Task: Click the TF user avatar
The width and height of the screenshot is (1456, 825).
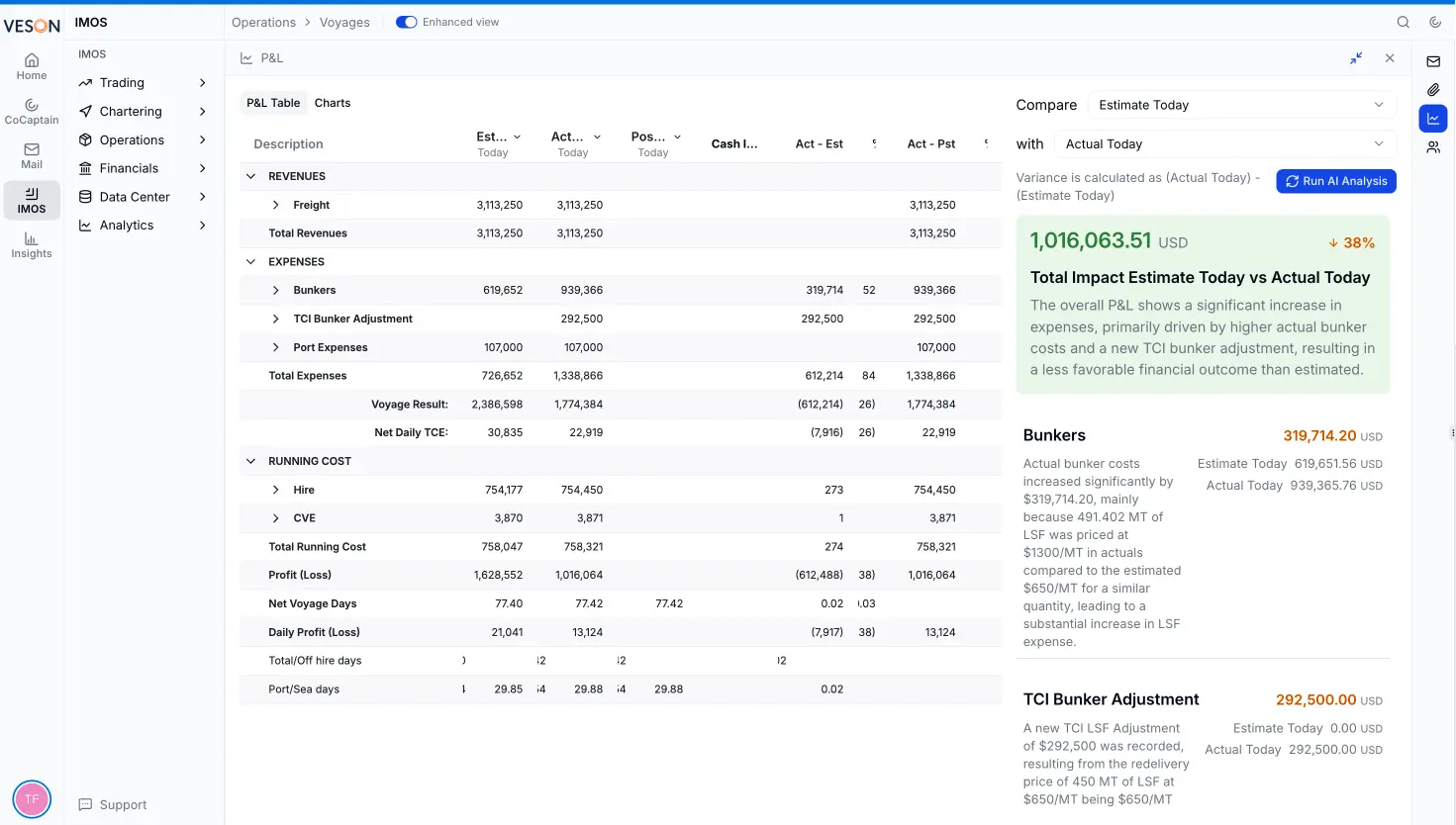Action: coord(32,799)
